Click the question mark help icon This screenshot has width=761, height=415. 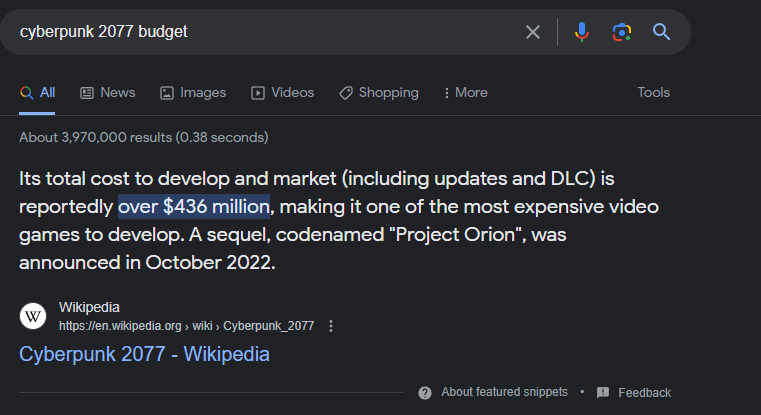pyautogui.click(x=425, y=392)
